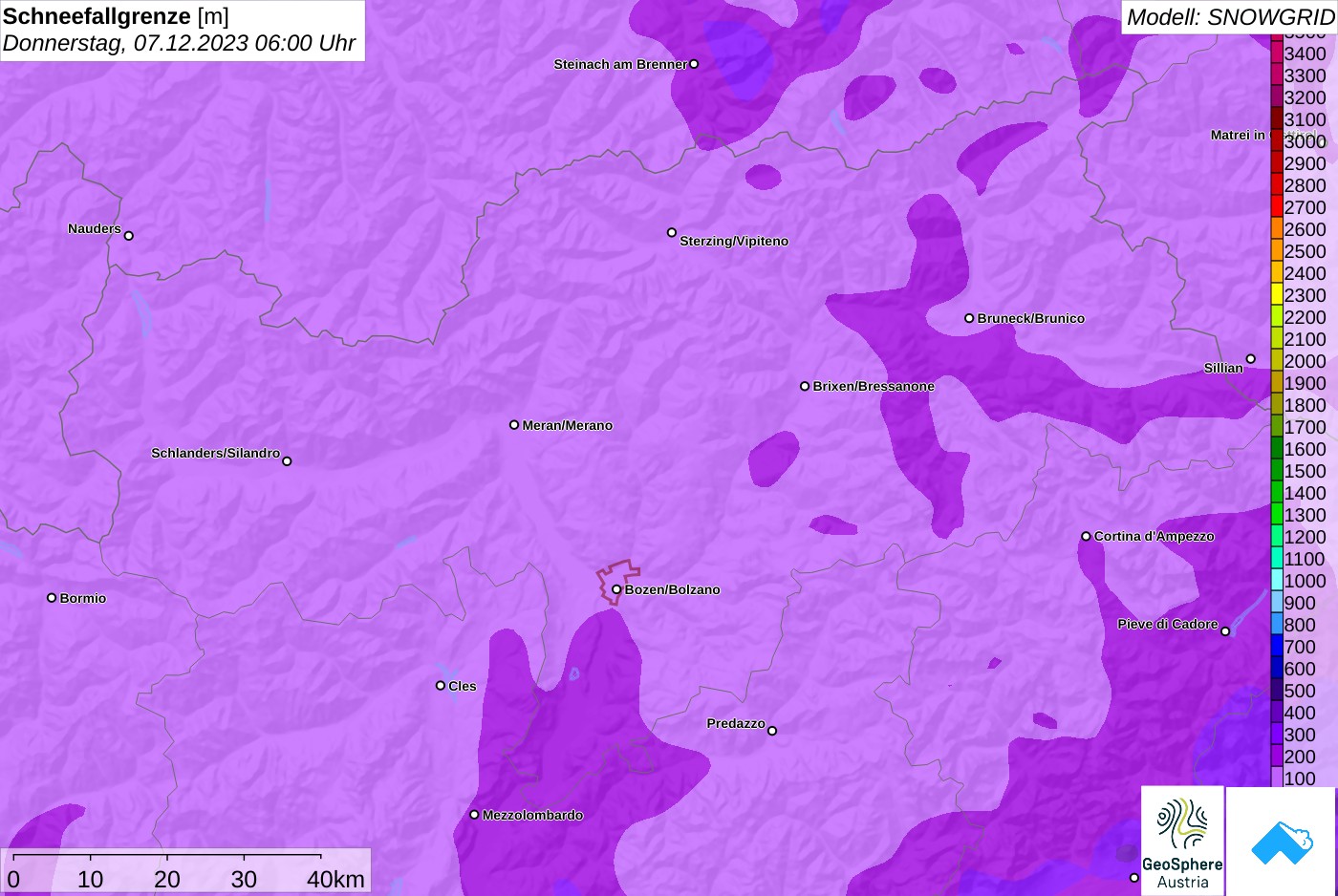The image size is (1338, 896).
Task: Click the 'Predazzo' label text
Action: pyautogui.click(x=736, y=723)
